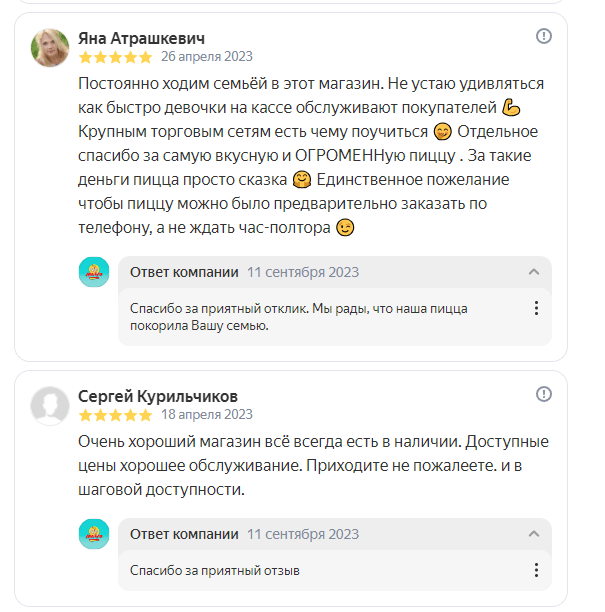Click the company logo beside the first reply
This screenshot has height=612, width=605.
click(x=94, y=272)
